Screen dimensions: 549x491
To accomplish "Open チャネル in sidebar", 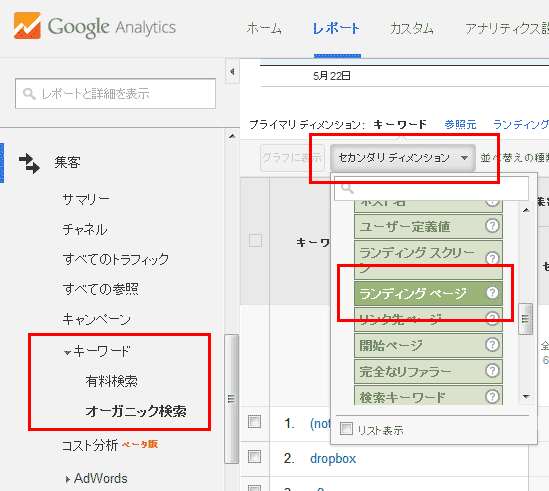I will [85, 229].
